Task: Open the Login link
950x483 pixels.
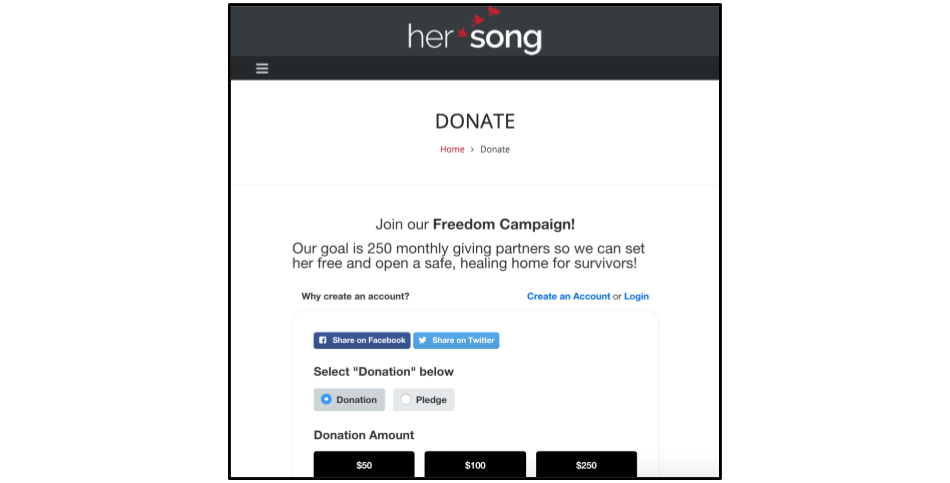Action: (x=636, y=296)
